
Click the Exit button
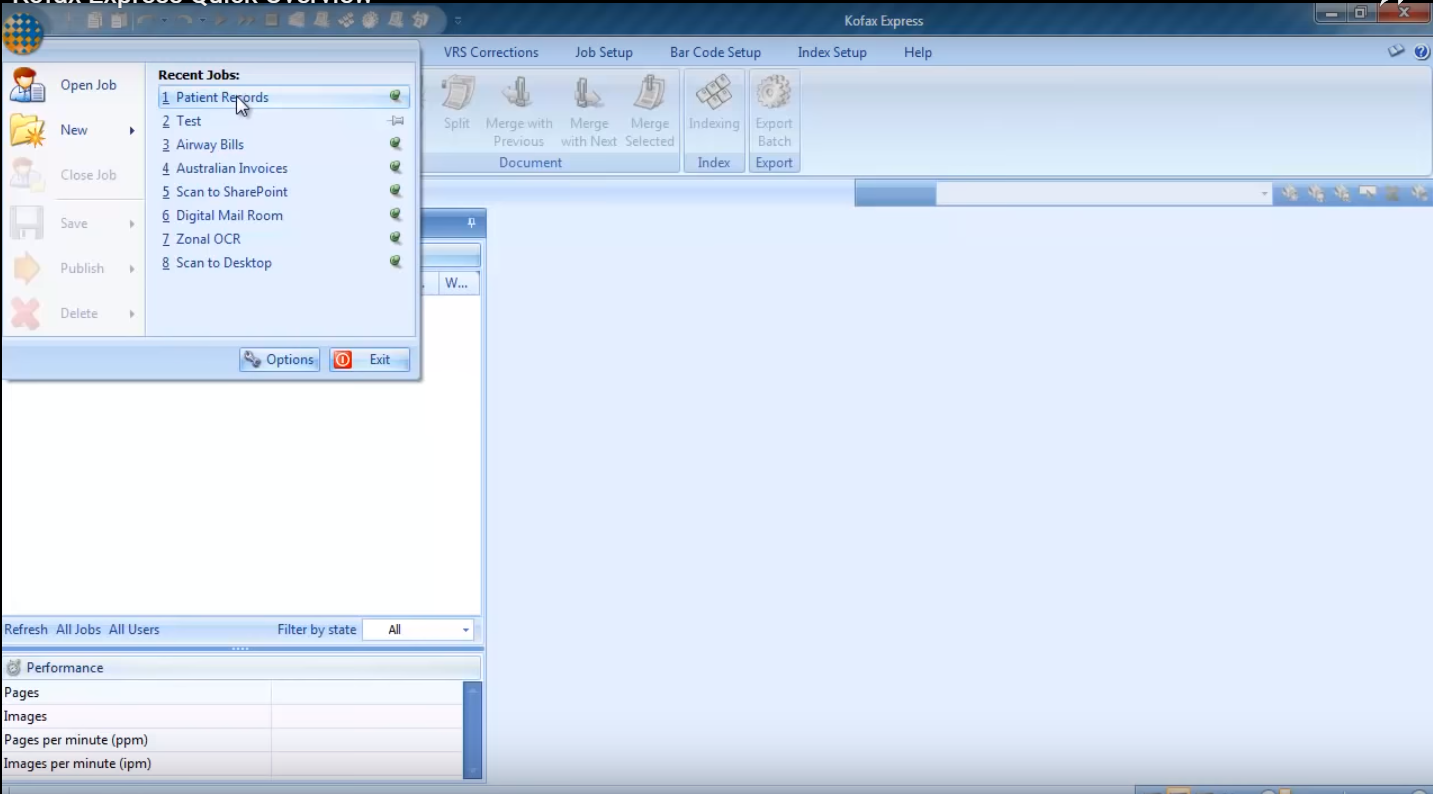[369, 360]
